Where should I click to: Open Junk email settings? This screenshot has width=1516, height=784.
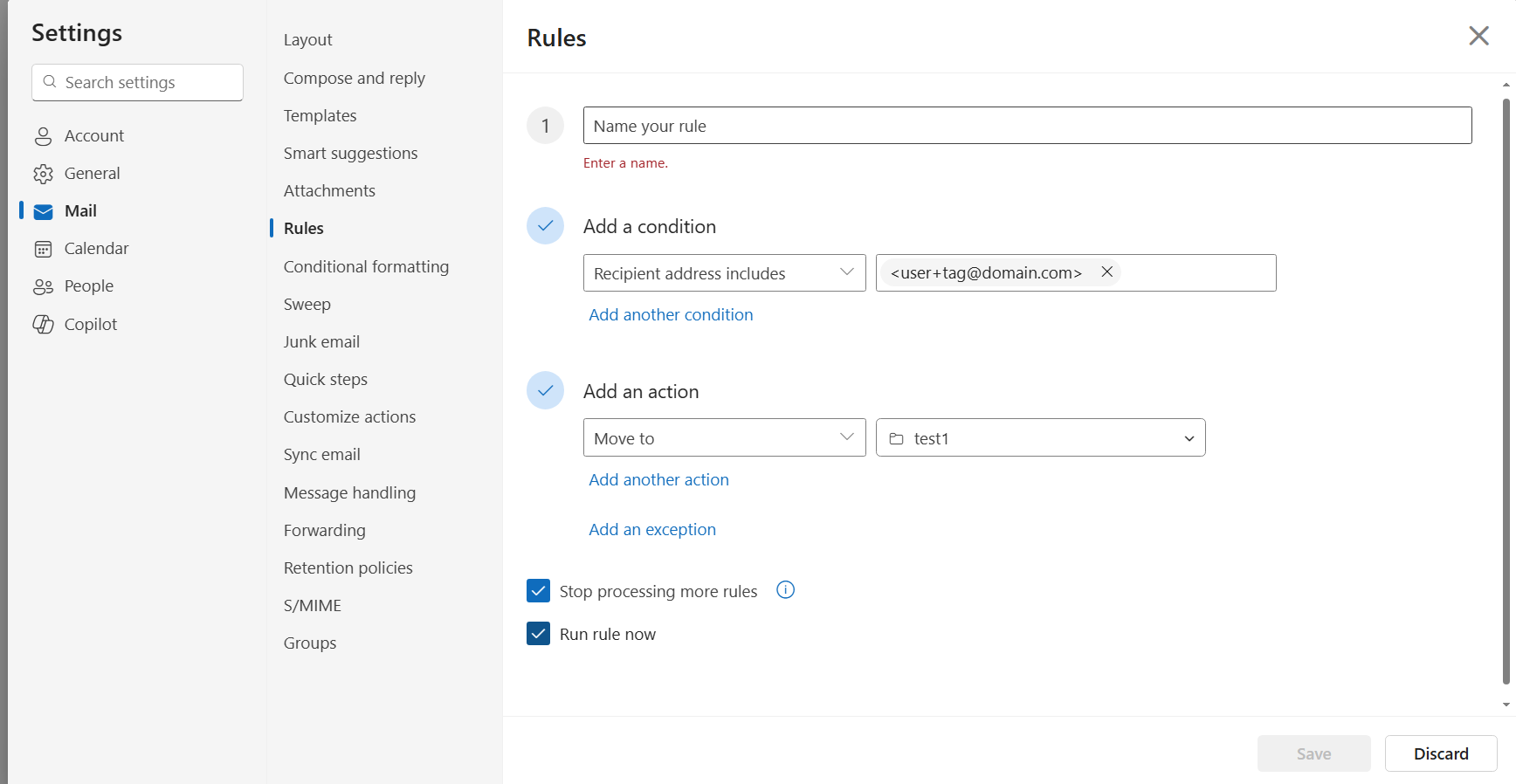tap(321, 342)
